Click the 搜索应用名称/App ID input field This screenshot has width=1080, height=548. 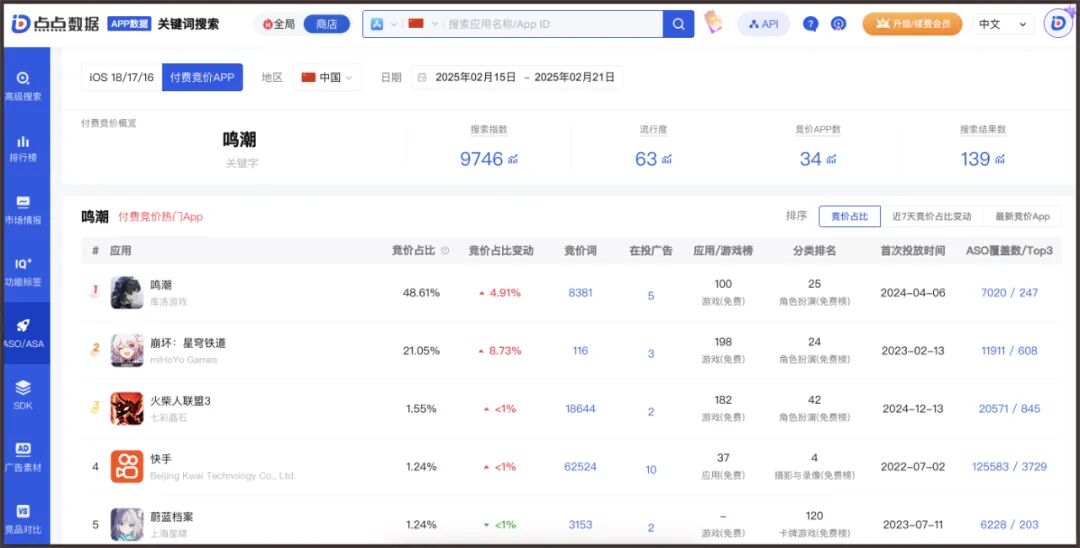553,24
